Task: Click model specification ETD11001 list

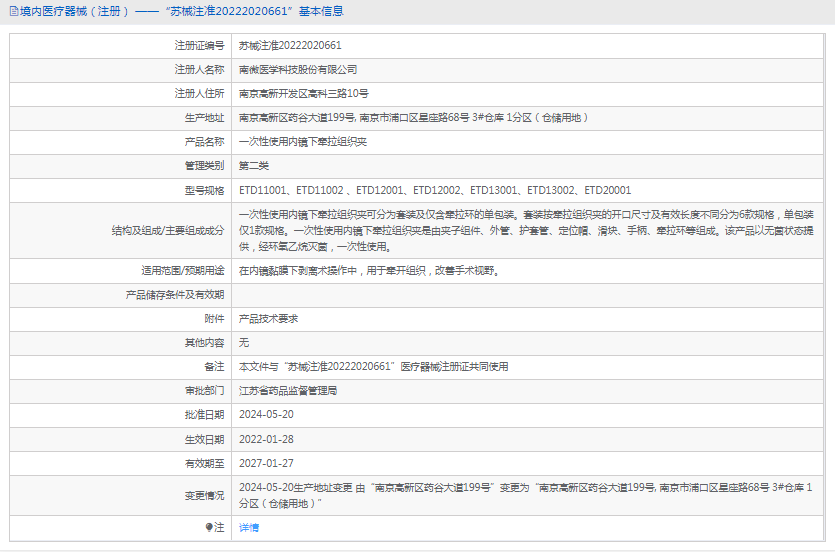Action: click(x=435, y=190)
